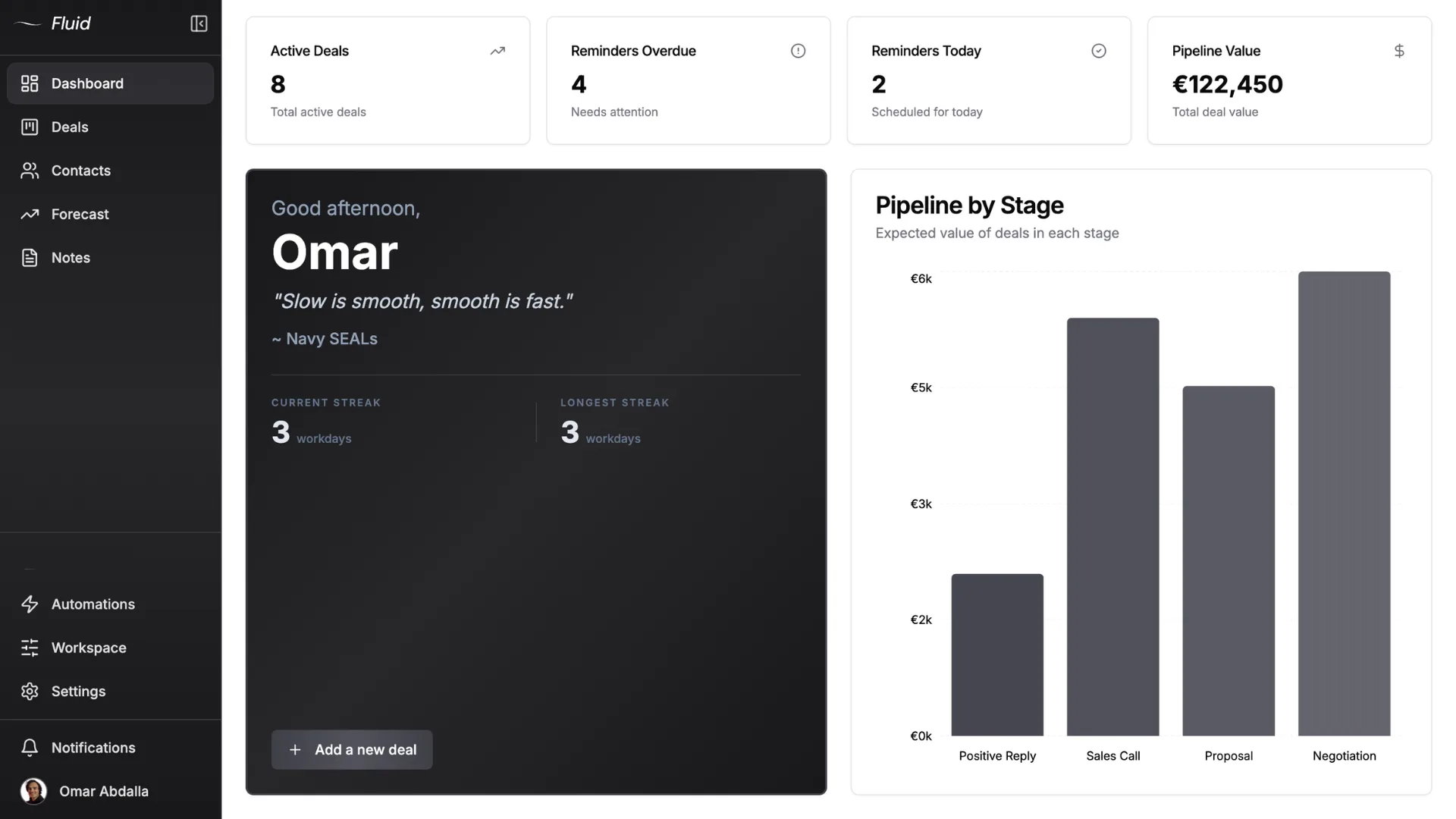Click the Dashboard grid icon
Viewport: 1456px width, 819px height.
[x=30, y=83]
